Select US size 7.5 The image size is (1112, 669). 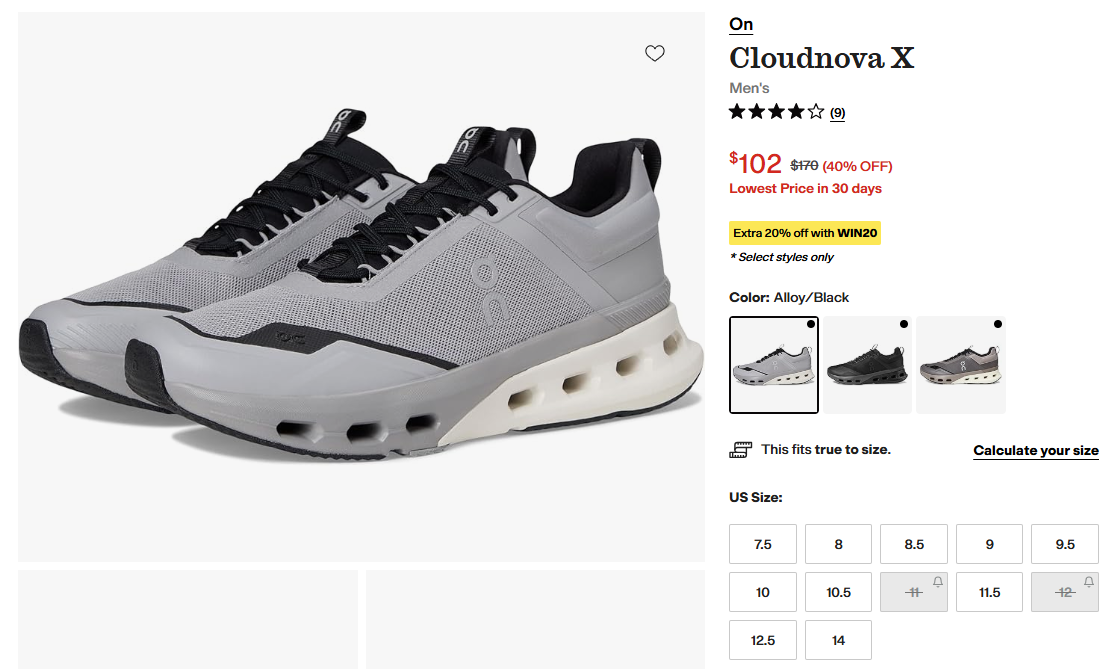pyautogui.click(x=763, y=544)
